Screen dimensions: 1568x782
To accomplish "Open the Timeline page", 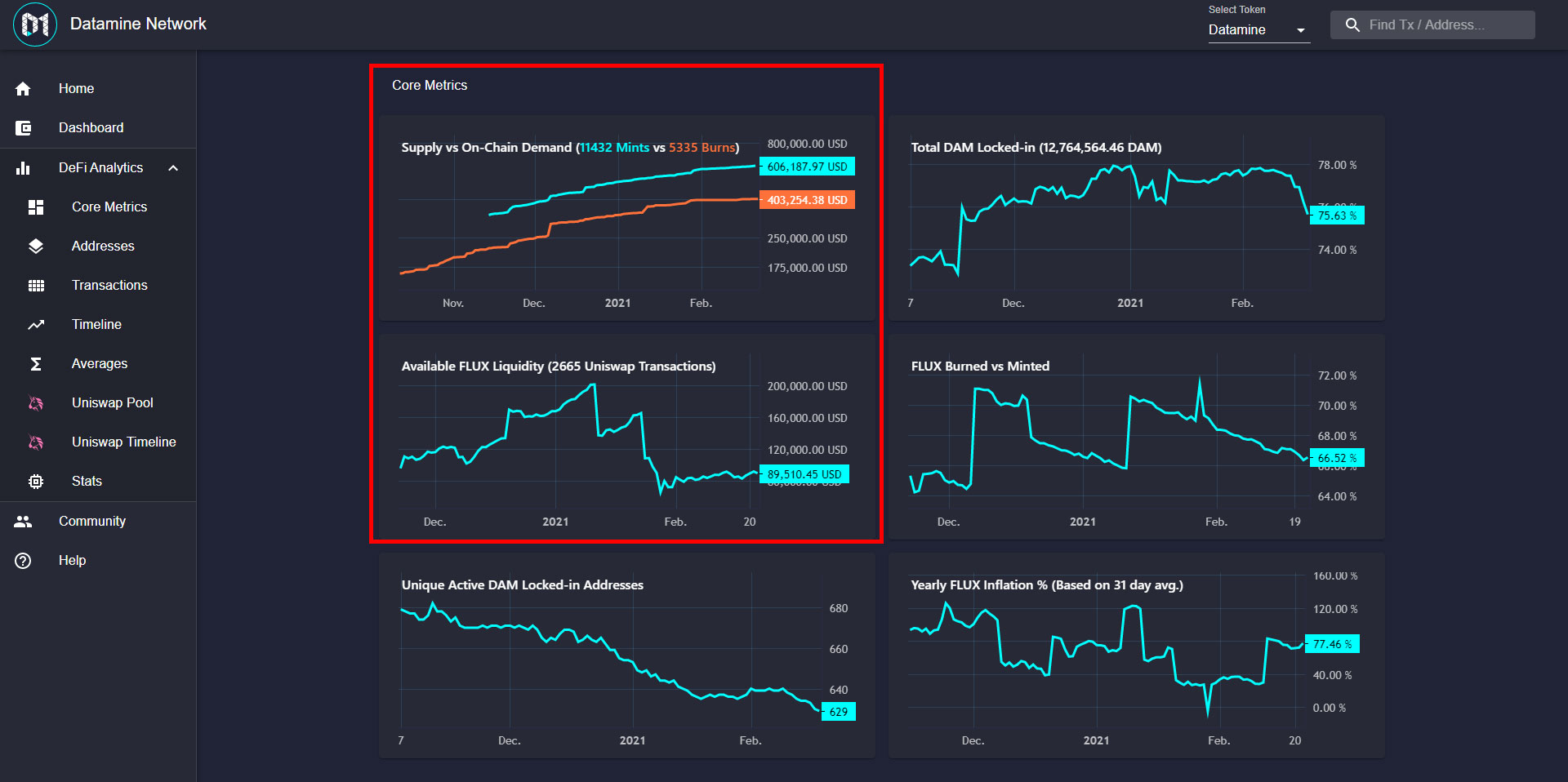I will [98, 324].
